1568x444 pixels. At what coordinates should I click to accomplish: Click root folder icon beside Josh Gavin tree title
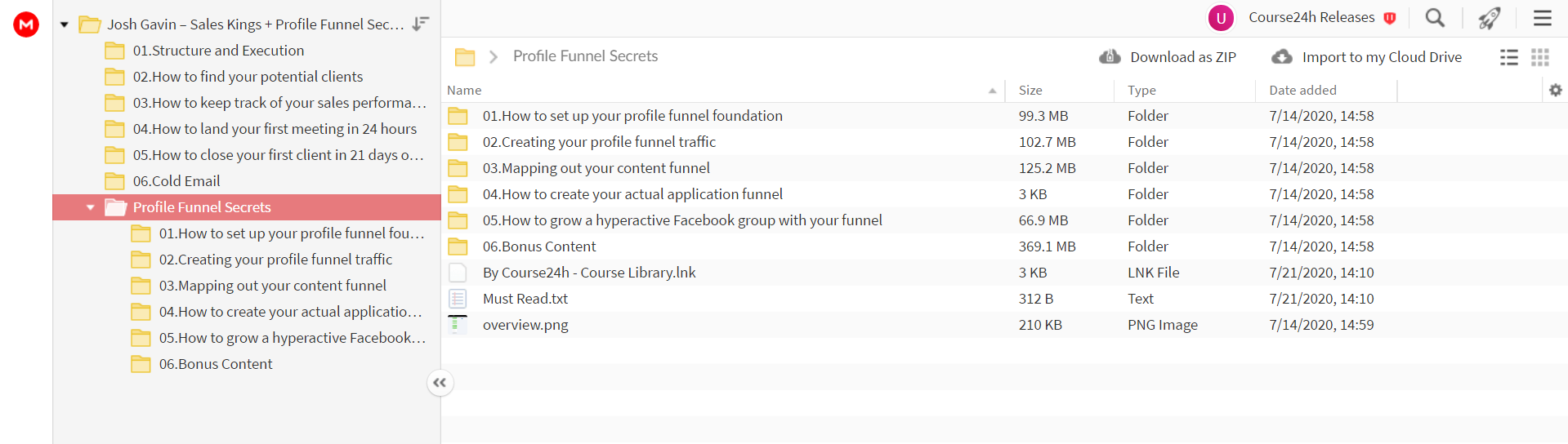[89, 24]
